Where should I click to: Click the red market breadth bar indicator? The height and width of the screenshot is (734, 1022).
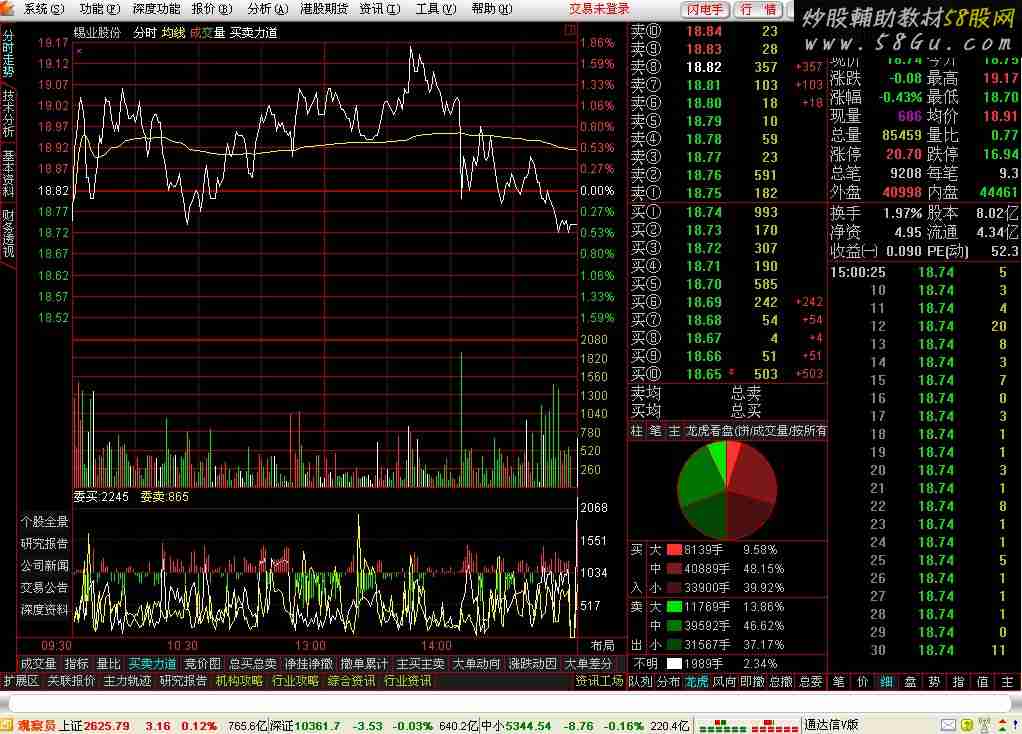coord(775,726)
